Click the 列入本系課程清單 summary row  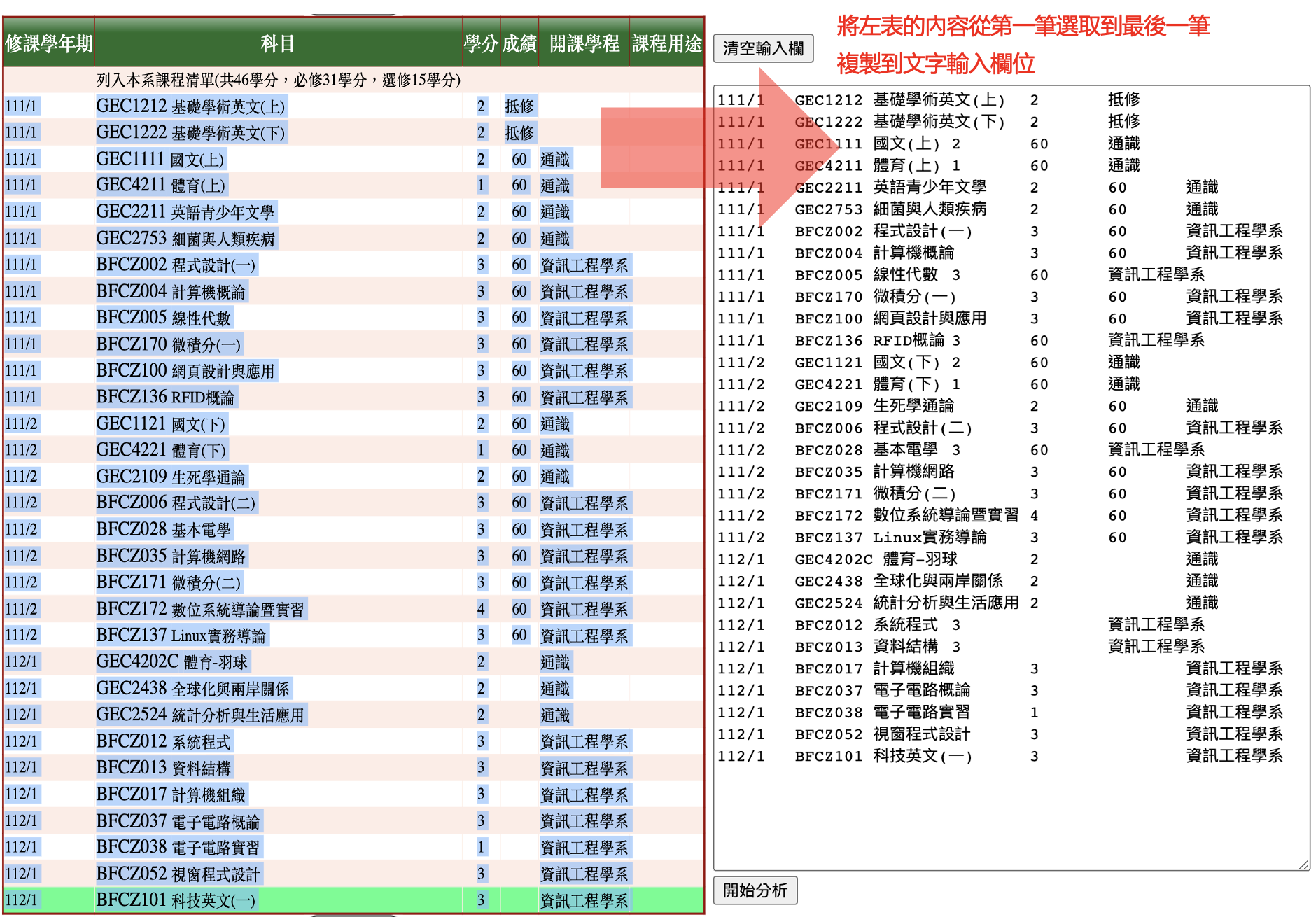point(278,80)
